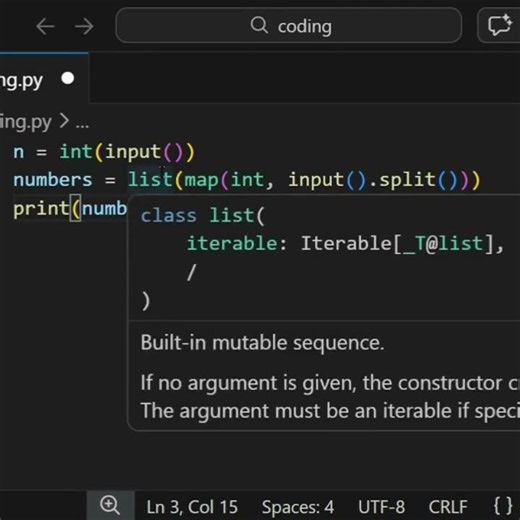Open Go to Line via Ln 3, Col 15
The width and height of the screenshot is (520, 520).
(192, 507)
